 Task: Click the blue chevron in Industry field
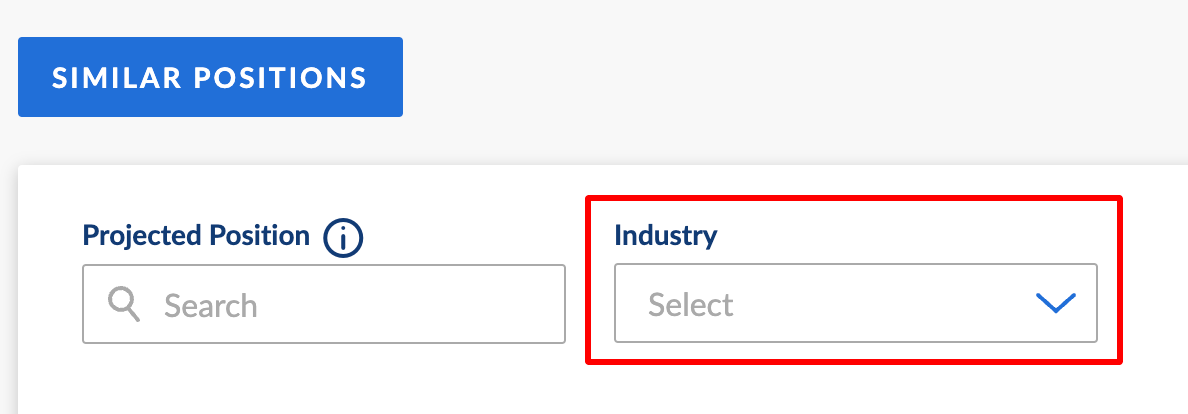[x=1055, y=304]
